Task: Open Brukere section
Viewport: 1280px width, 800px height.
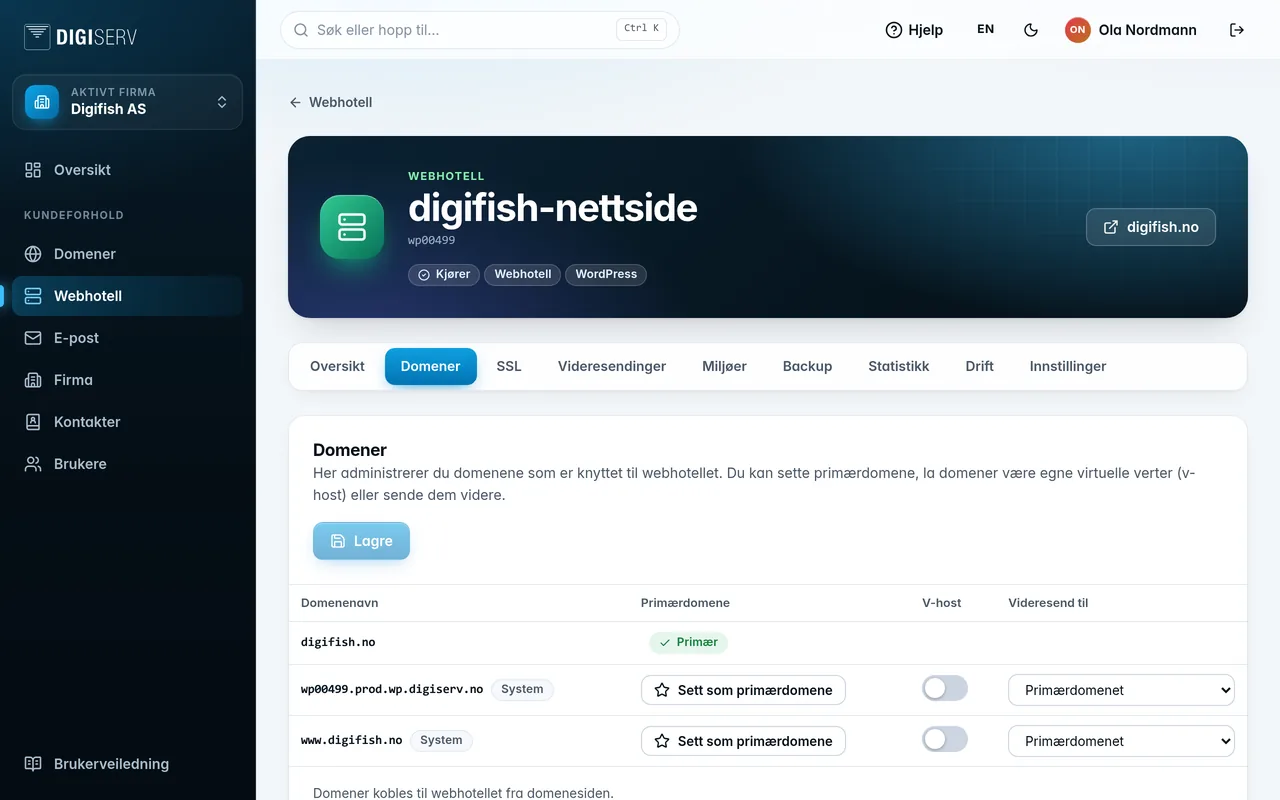Action: pyautogui.click(x=127, y=464)
